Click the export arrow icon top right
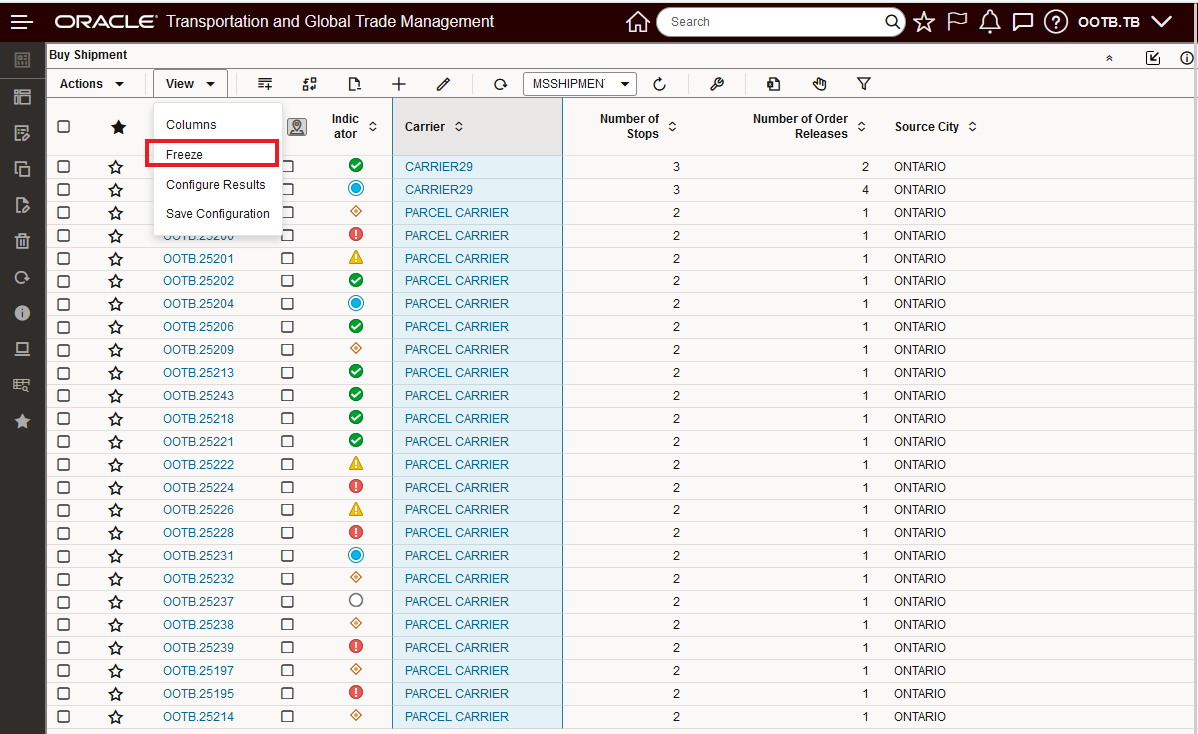Screen dimensions: 1198x734 pyautogui.click(x=1153, y=58)
